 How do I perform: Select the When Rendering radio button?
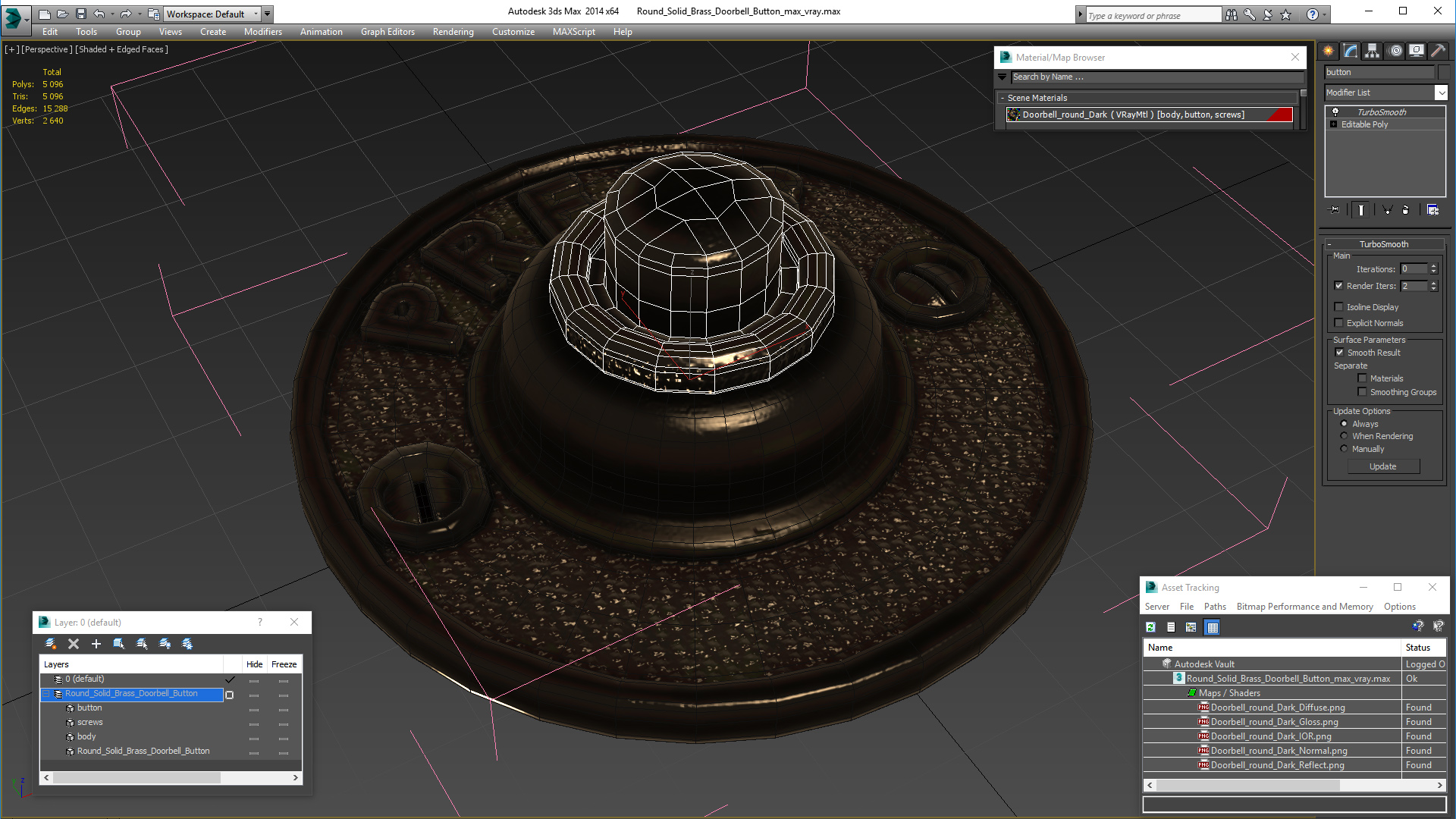(x=1344, y=436)
